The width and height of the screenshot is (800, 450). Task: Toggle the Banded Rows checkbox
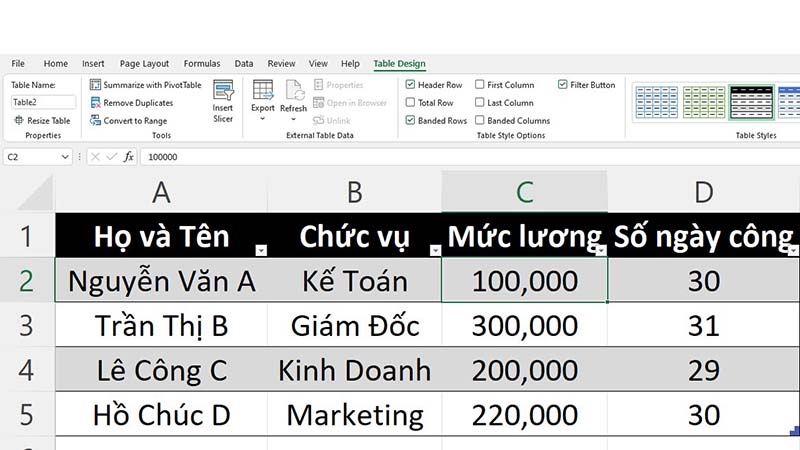(410, 120)
